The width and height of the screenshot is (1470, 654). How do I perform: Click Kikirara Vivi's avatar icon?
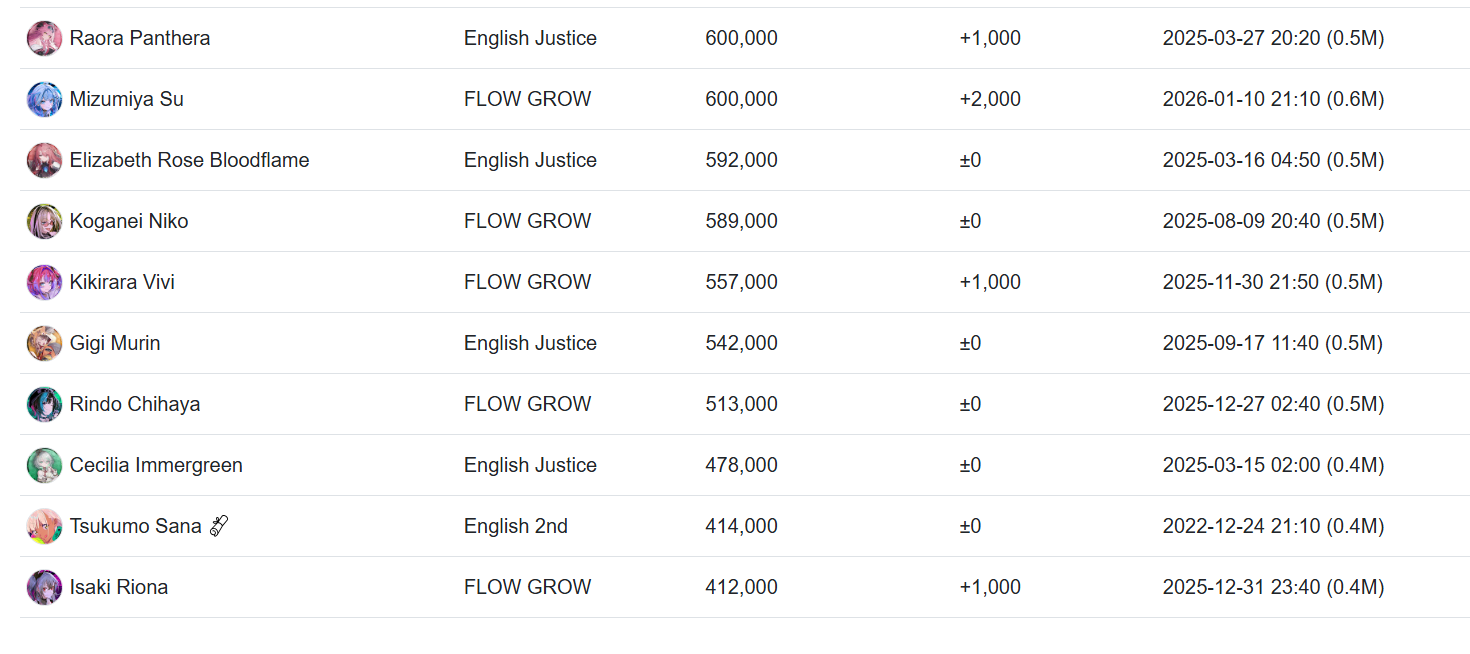point(44,283)
